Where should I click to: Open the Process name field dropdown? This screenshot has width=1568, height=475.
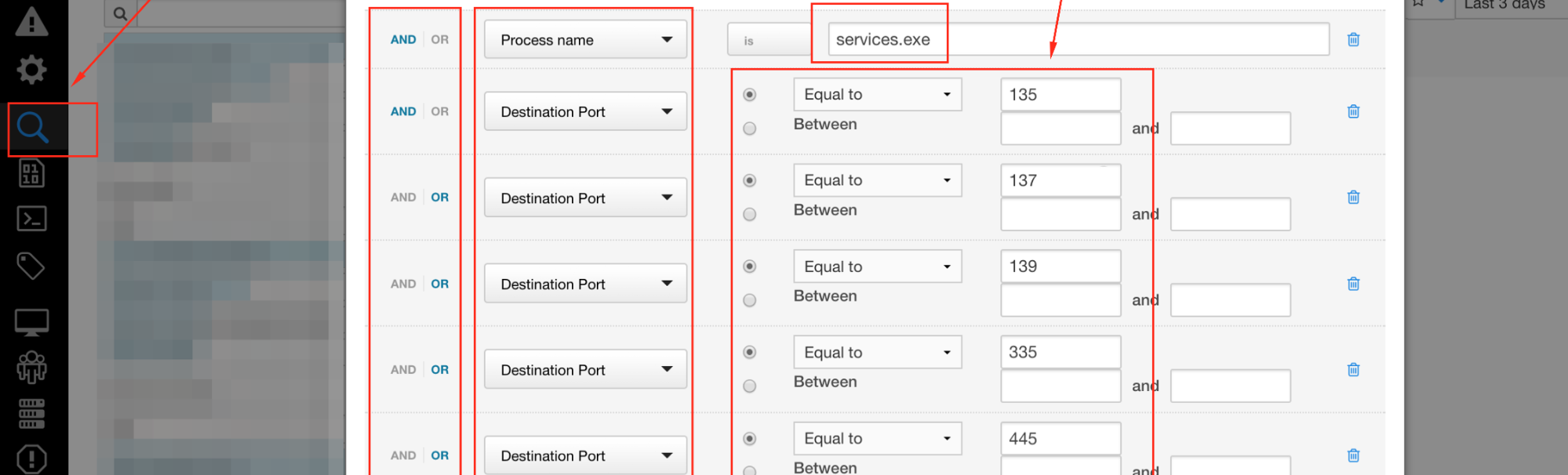click(585, 40)
